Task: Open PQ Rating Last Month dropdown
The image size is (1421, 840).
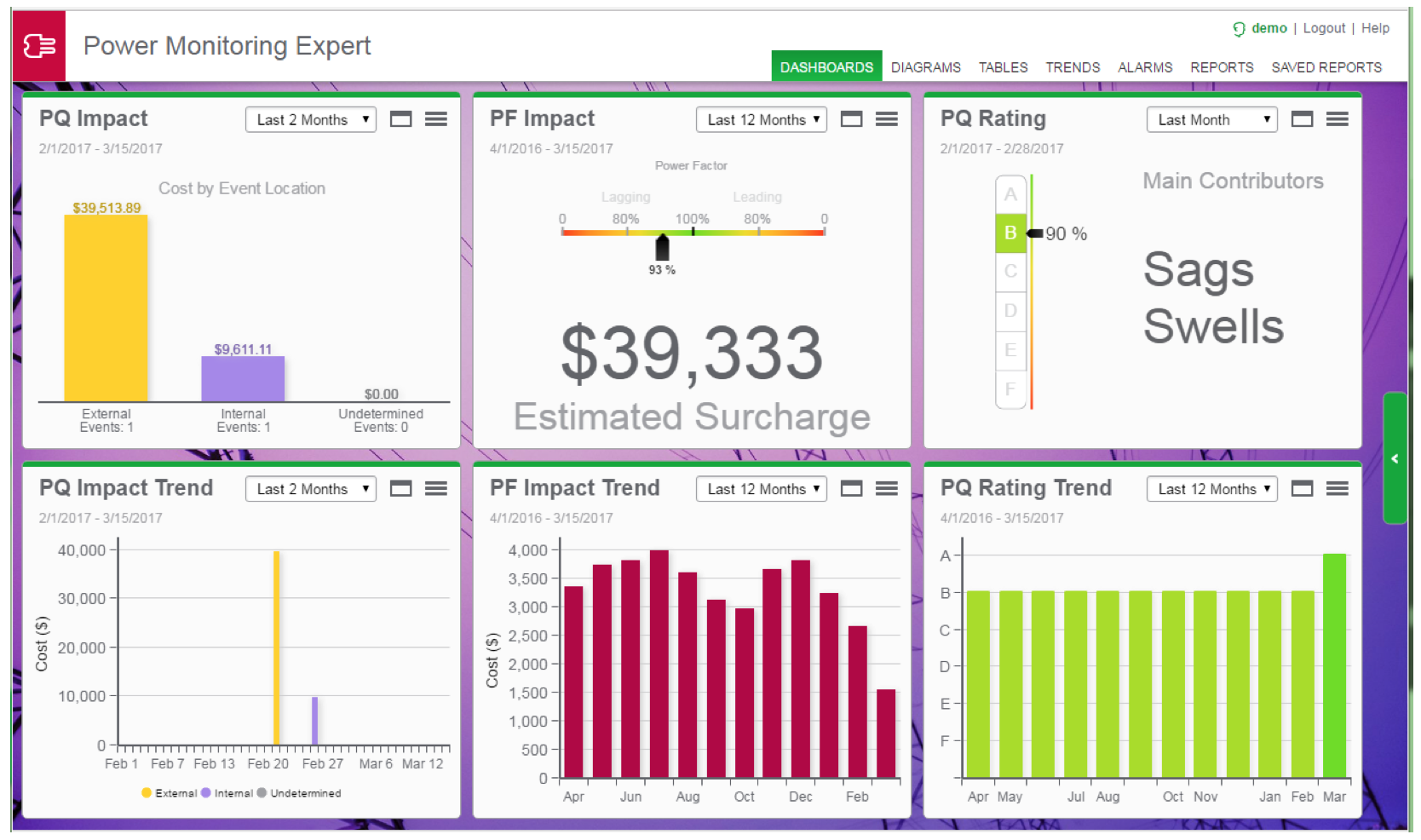Action: pyautogui.click(x=1212, y=119)
